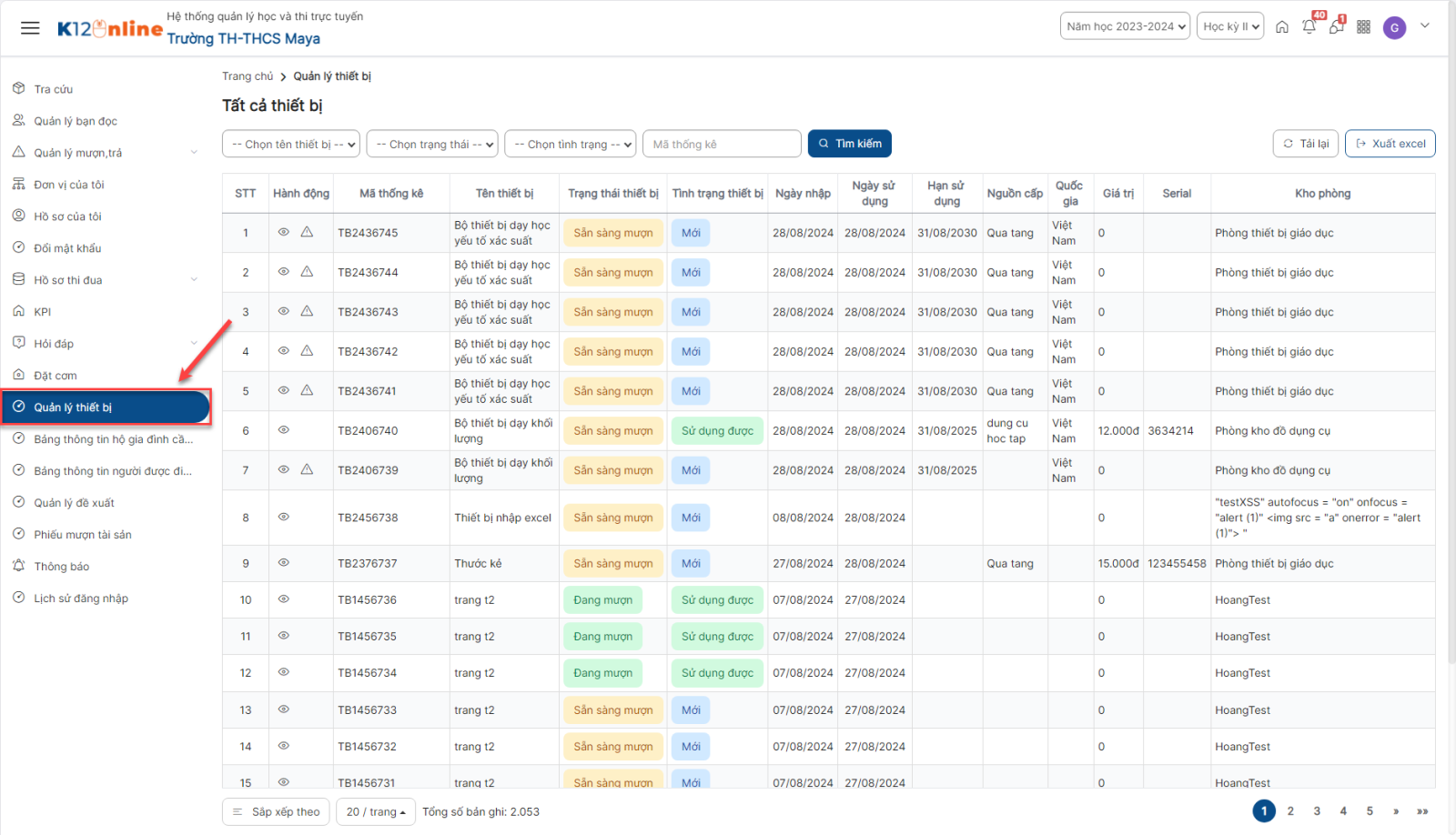
Task: View details eye icon for TB2376737
Action: point(284,562)
